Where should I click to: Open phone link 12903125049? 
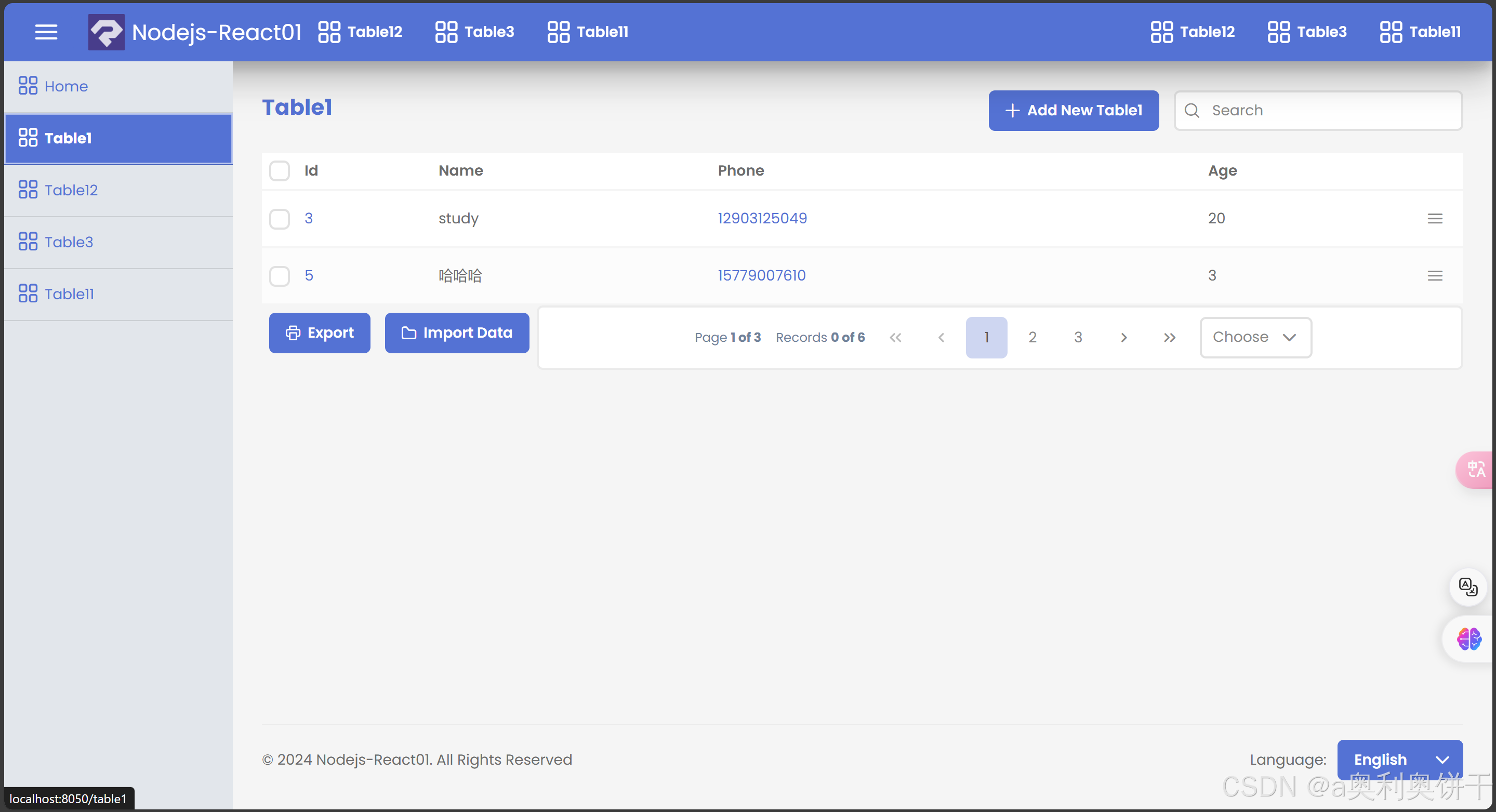point(762,218)
